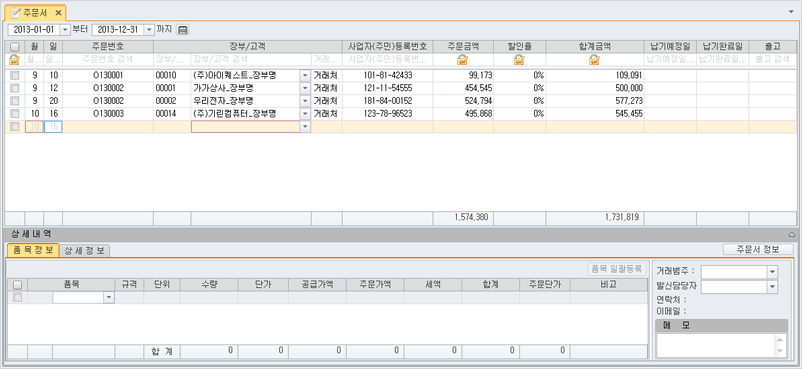Check the row for 우리전자_장부명
The width and height of the screenshot is (802, 369).
tap(14, 101)
